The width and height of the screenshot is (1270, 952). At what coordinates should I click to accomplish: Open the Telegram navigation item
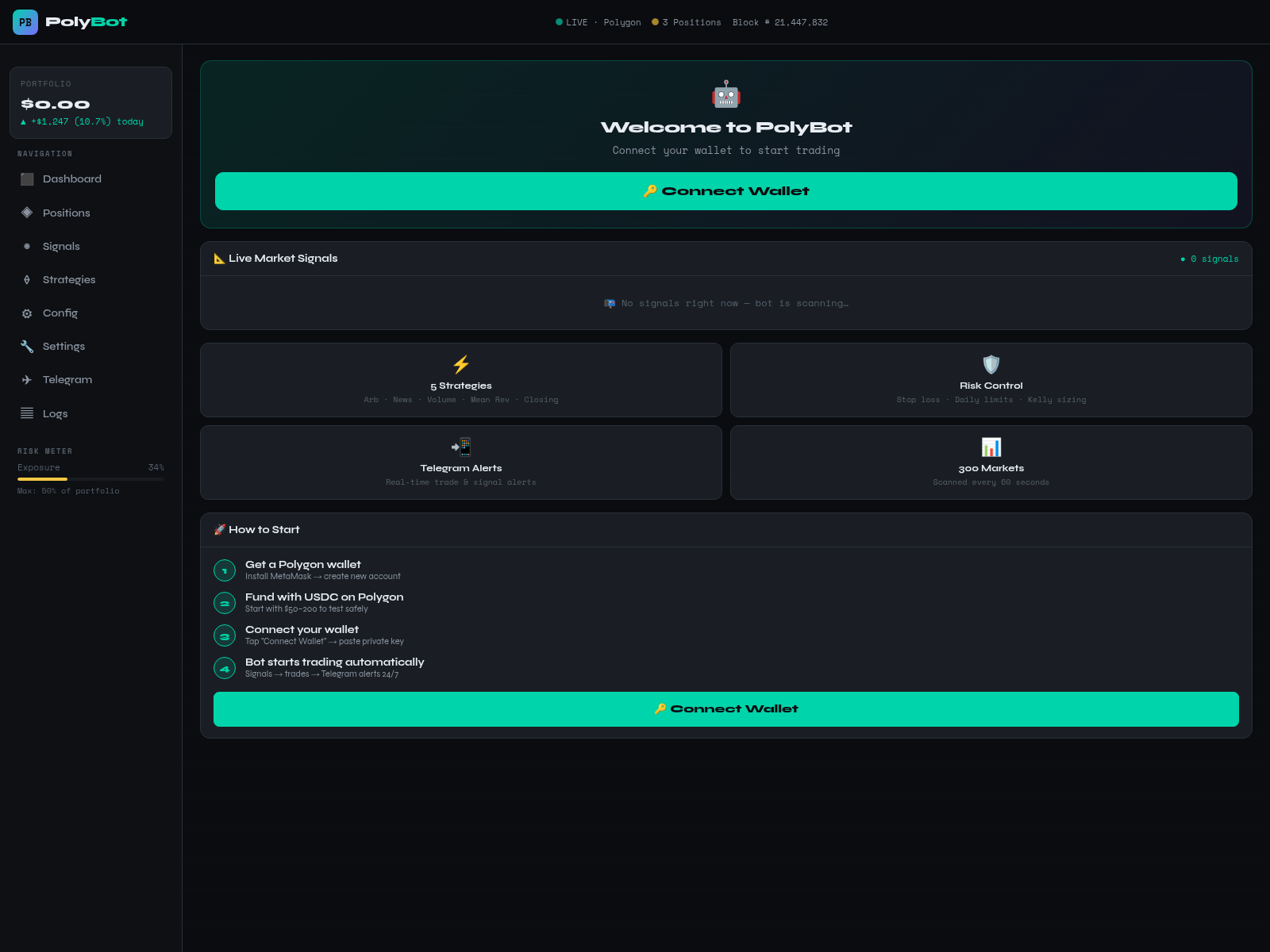pyautogui.click(x=90, y=380)
